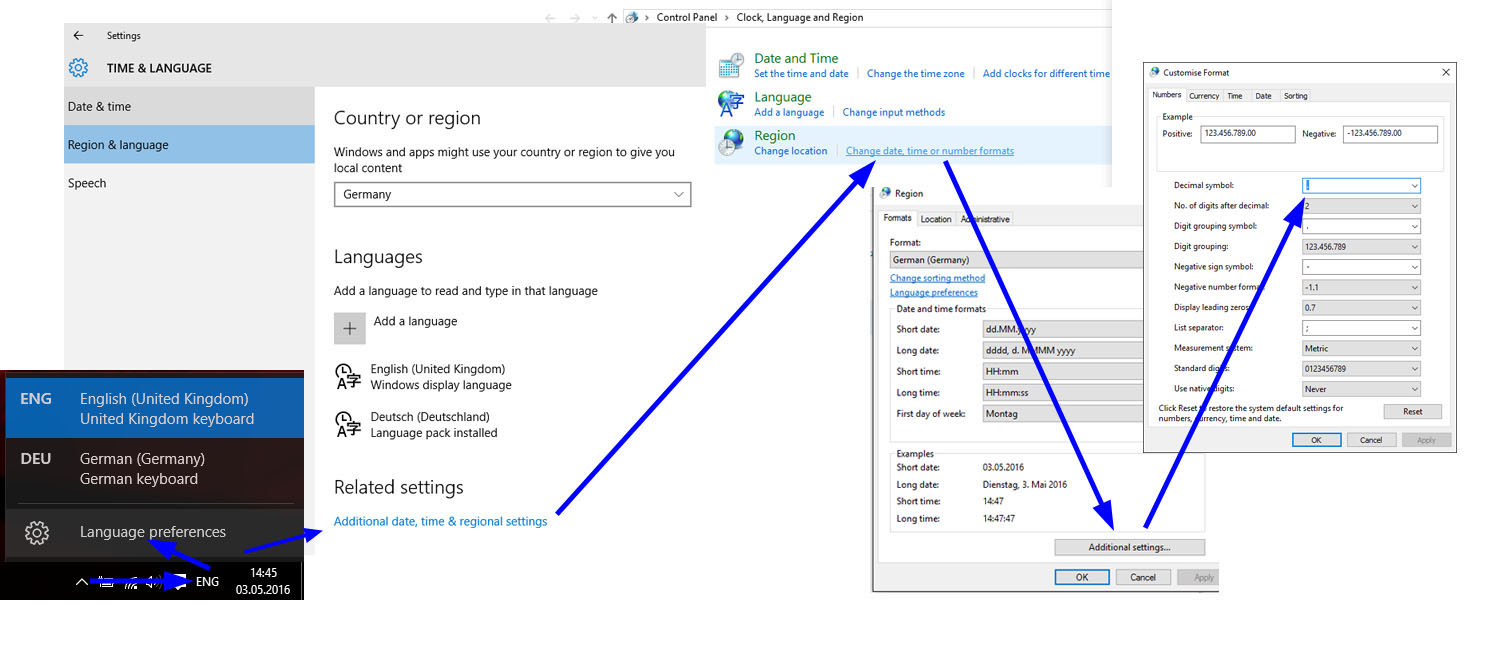
Task: Select the Numbers tab
Action: tap(1167, 95)
